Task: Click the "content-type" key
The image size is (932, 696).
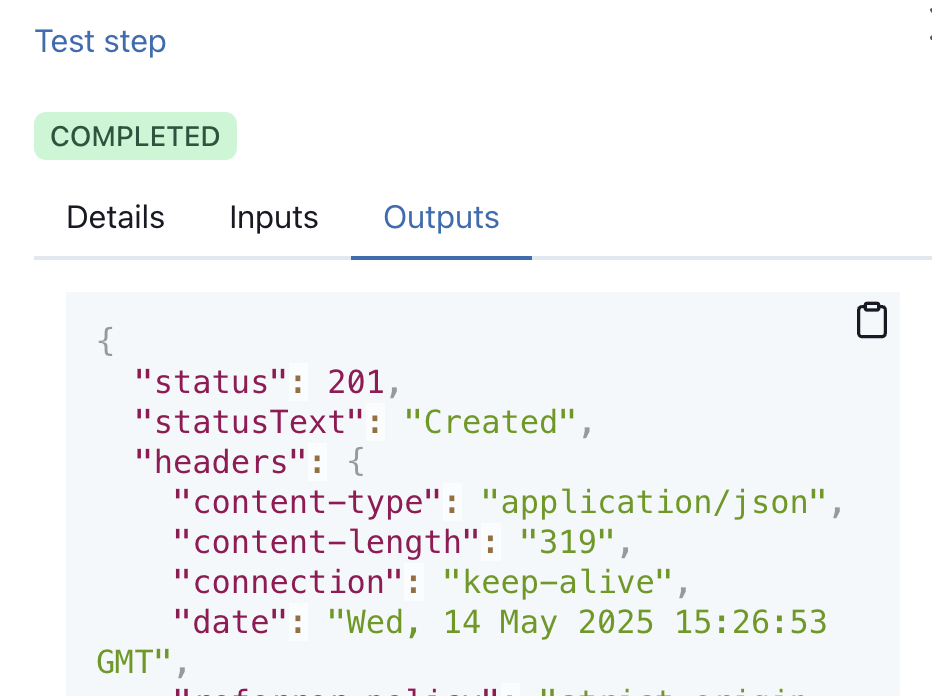Action: 307,502
